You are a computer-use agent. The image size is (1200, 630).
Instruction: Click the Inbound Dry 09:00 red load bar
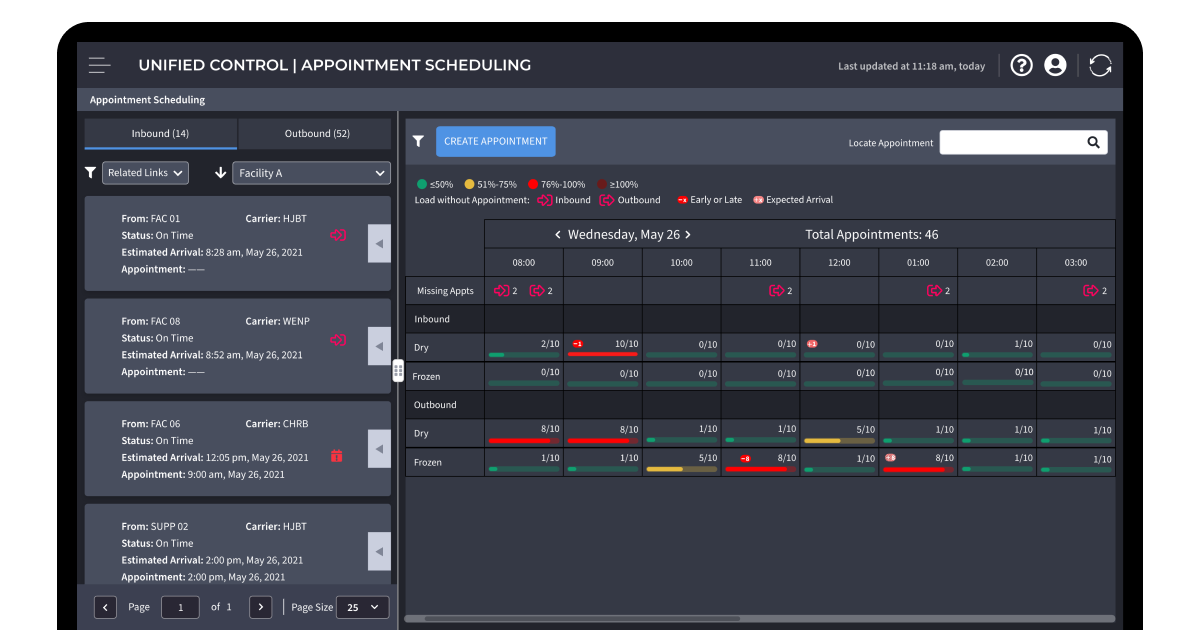tap(603, 354)
